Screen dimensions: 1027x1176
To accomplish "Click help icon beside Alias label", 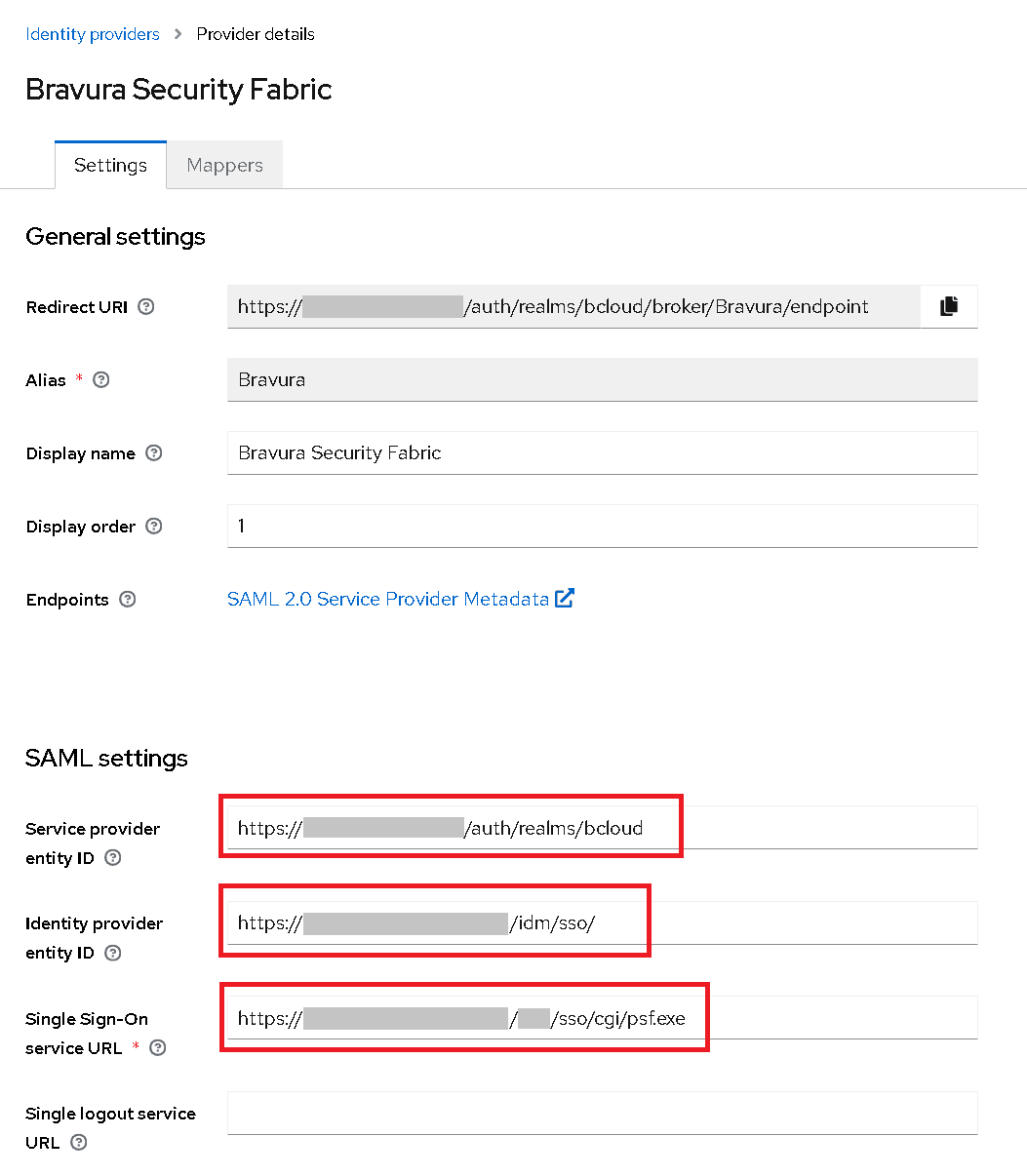I will [100, 380].
